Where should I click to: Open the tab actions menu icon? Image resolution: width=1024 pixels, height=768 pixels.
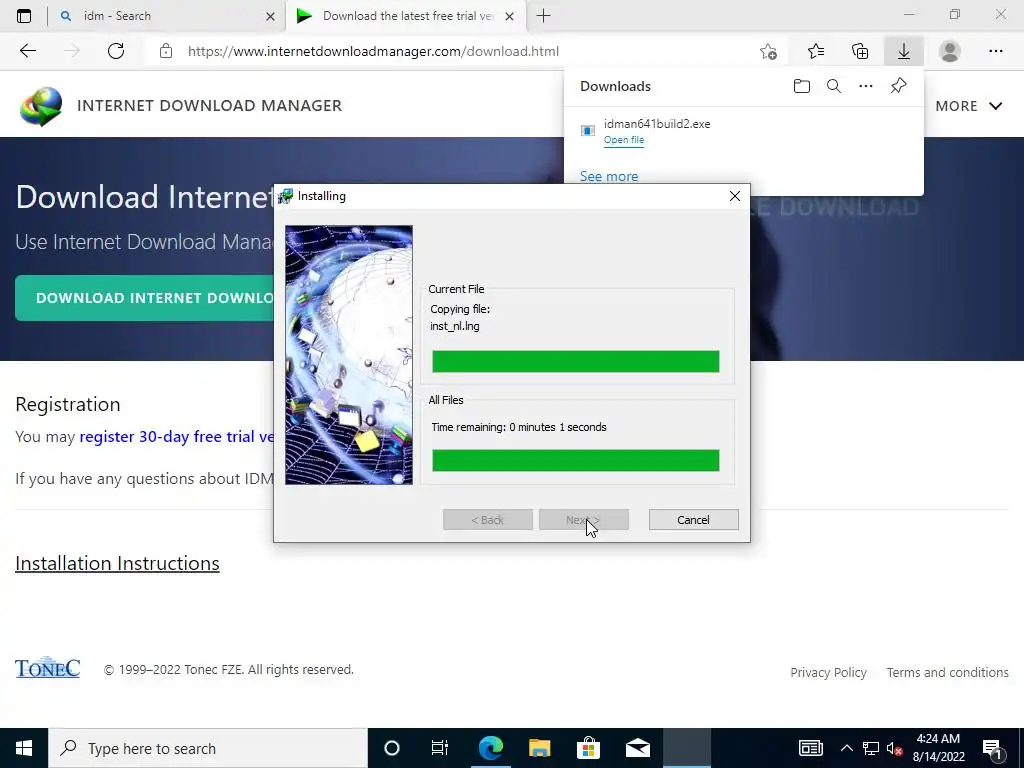24,16
